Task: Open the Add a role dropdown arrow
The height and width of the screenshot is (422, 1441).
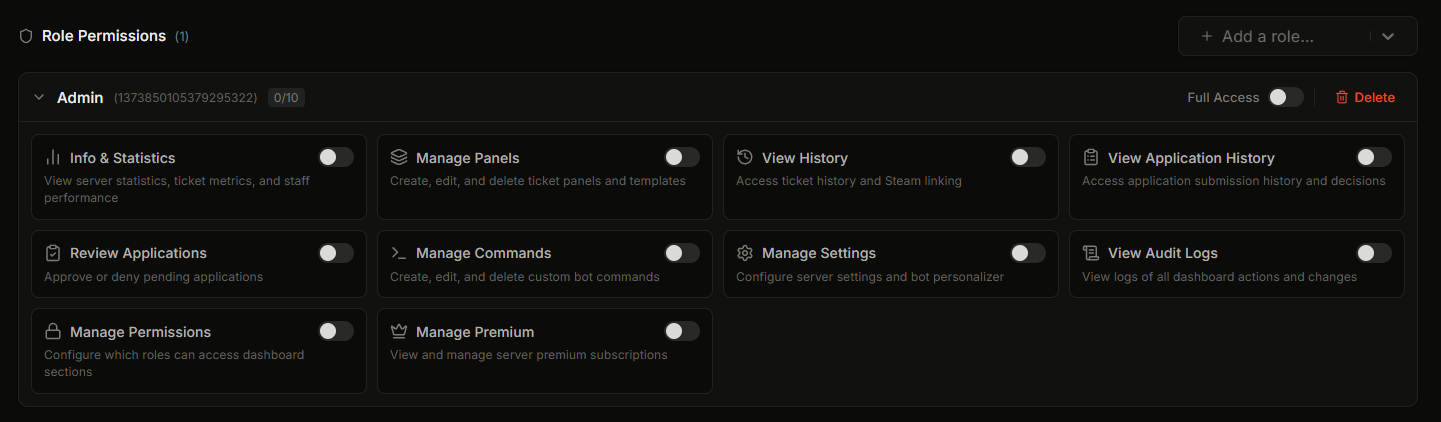Action: [x=1388, y=36]
